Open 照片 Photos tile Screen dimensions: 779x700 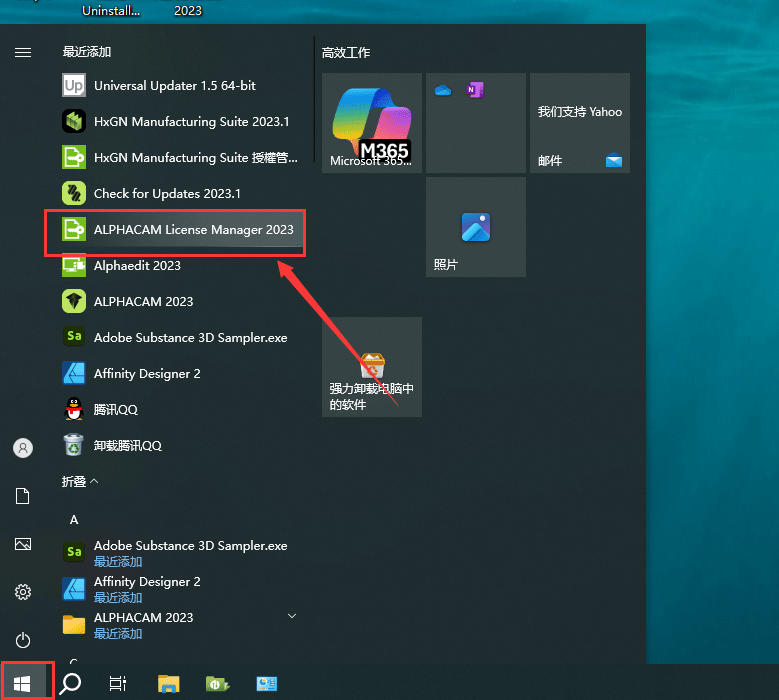tap(475, 227)
